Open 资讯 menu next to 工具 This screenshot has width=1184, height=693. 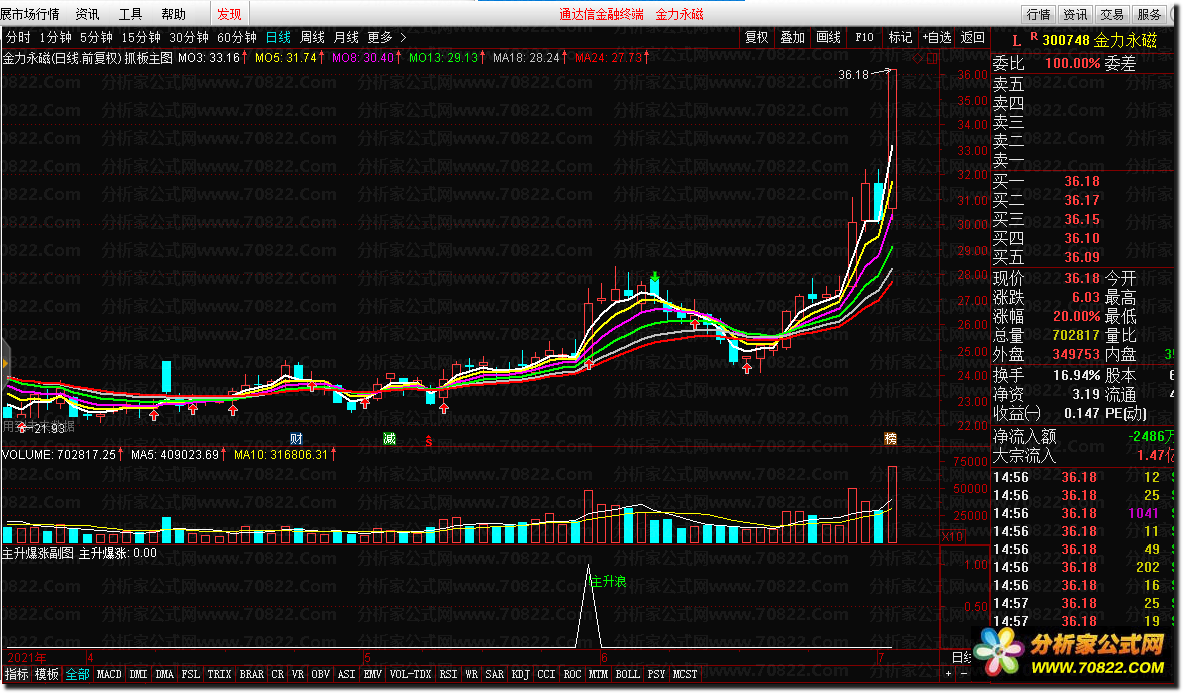point(87,14)
